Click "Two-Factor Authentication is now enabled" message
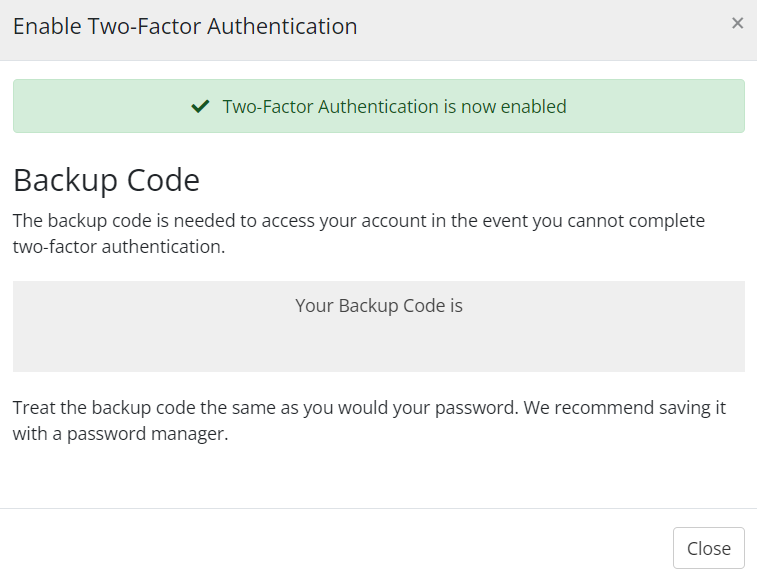Viewport: 757px width, 578px height. 394,106
